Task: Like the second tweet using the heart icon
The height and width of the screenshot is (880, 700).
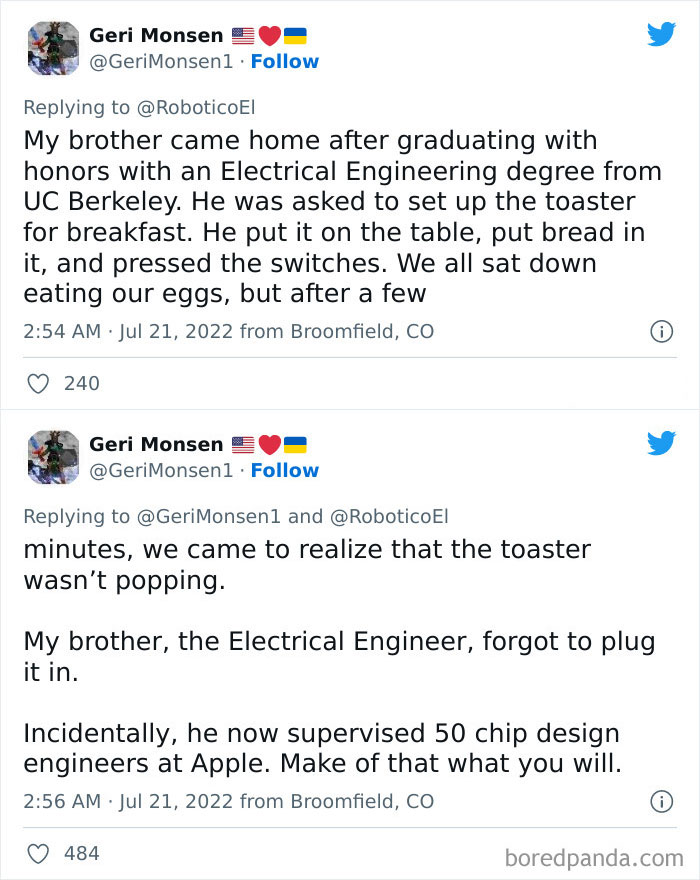Action: [37, 853]
